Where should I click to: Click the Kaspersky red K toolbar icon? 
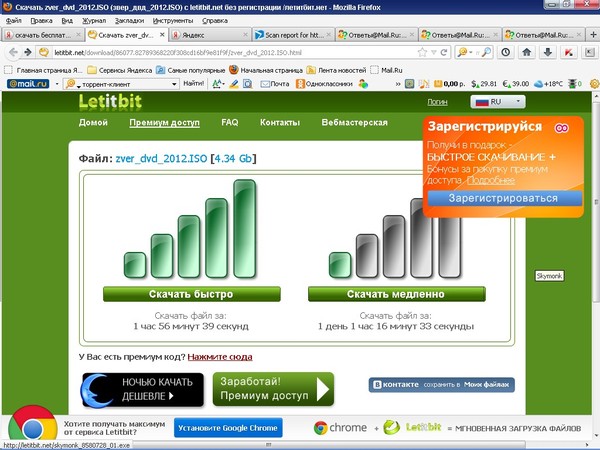tap(569, 52)
